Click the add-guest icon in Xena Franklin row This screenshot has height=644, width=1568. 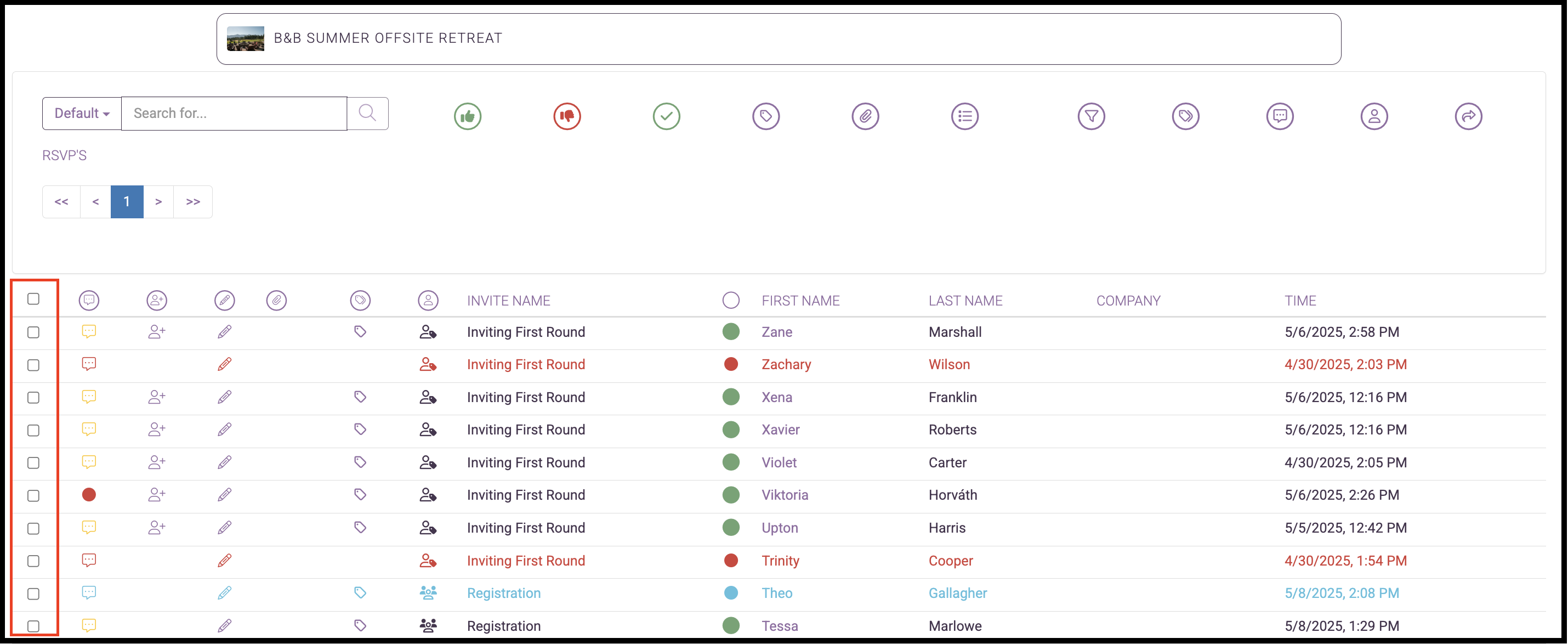click(x=156, y=397)
